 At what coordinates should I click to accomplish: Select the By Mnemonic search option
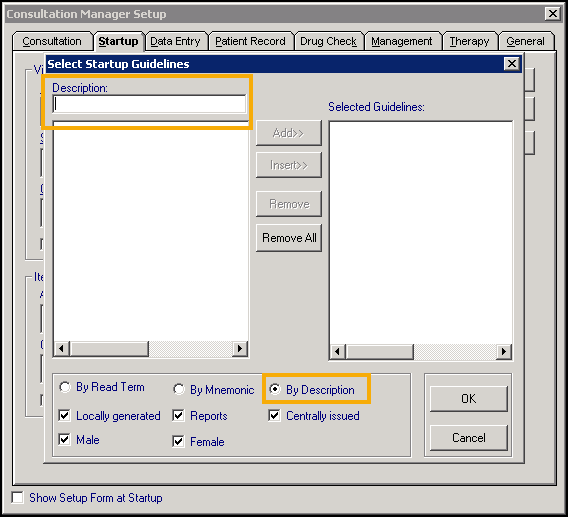(179, 389)
